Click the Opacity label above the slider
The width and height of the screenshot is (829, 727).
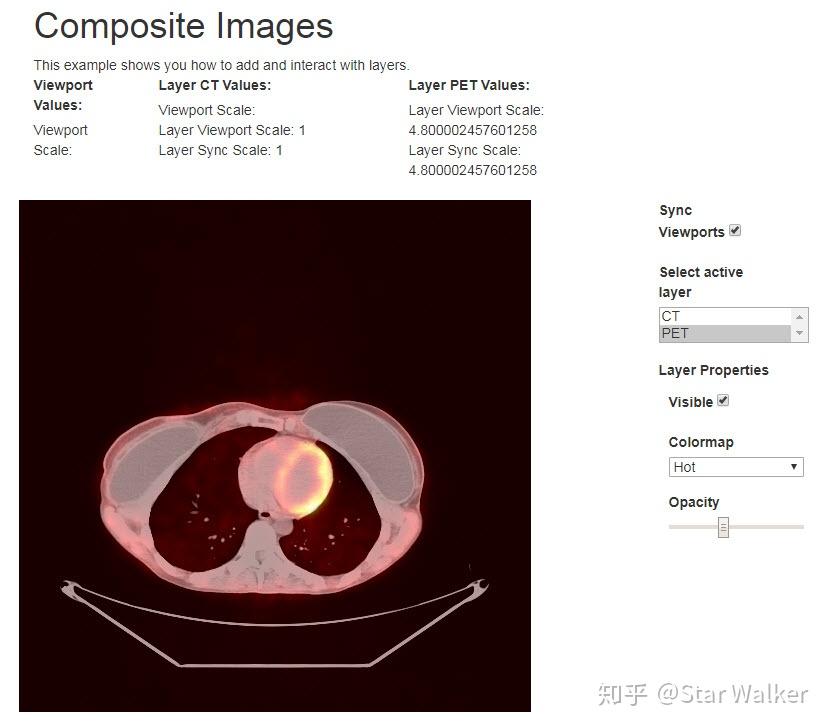[x=693, y=502]
